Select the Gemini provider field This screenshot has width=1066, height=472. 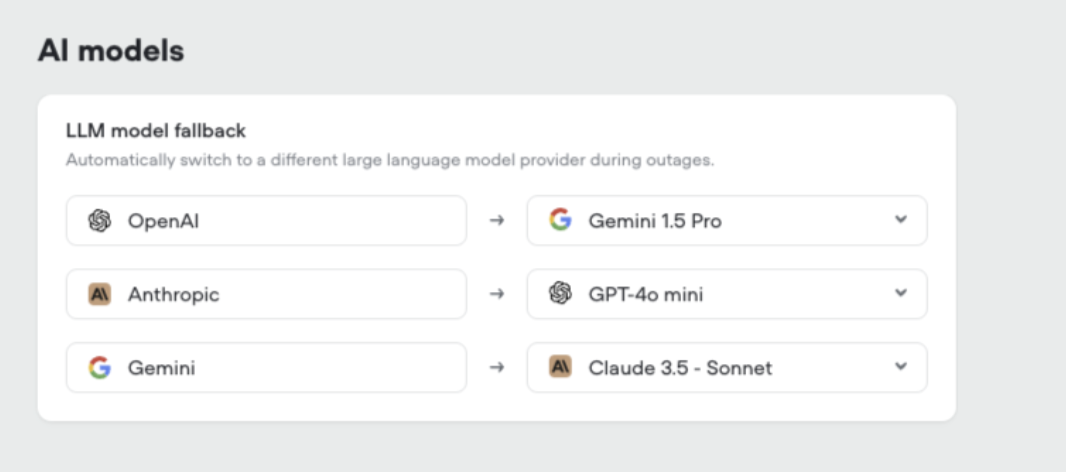tap(266, 368)
